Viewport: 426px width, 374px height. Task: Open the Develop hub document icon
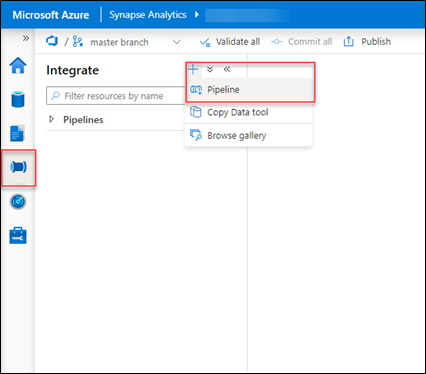[17, 133]
